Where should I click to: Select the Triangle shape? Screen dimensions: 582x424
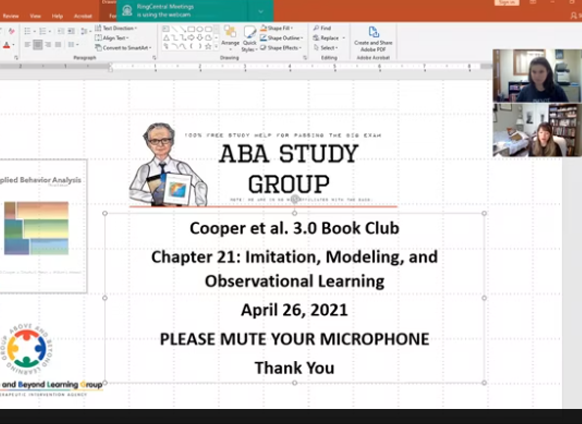coord(166,37)
